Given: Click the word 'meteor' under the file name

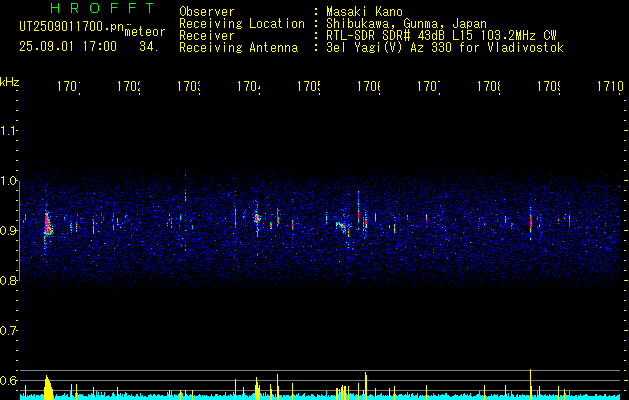Looking at the screenshot, I should point(145,32).
